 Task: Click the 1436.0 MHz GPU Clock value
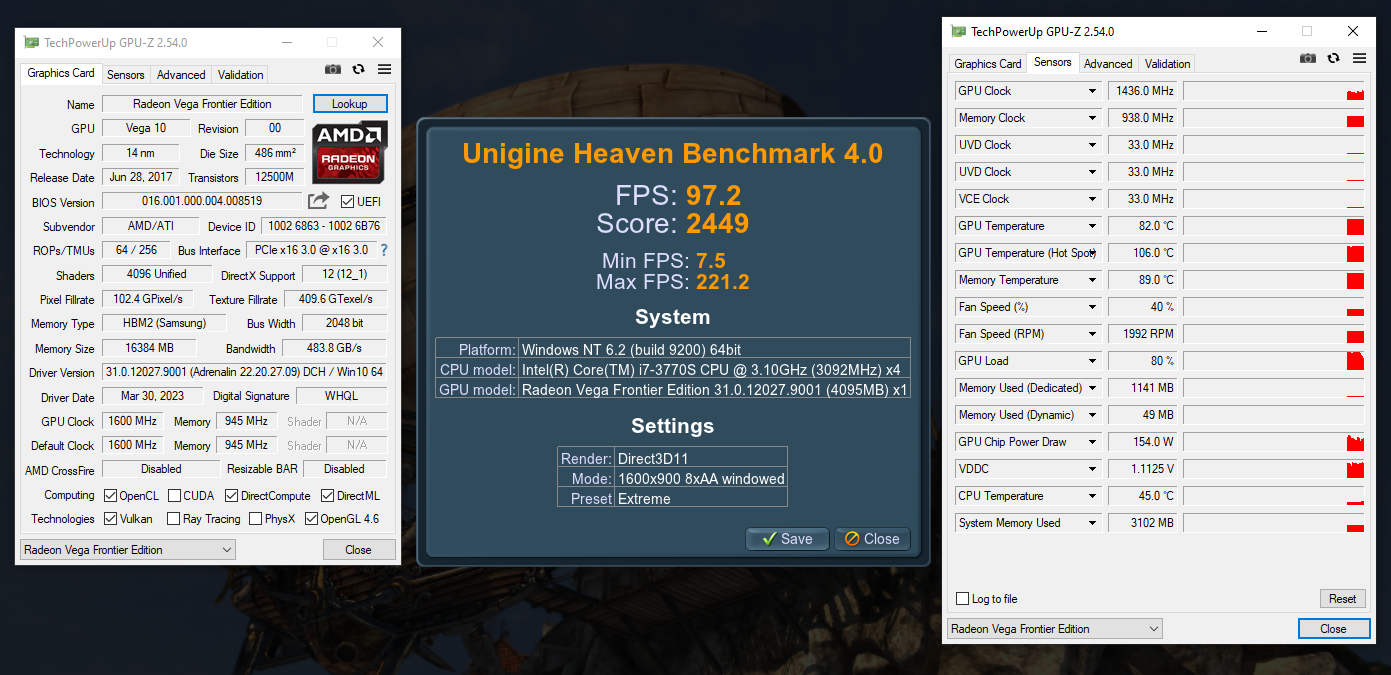[1143, 91]
